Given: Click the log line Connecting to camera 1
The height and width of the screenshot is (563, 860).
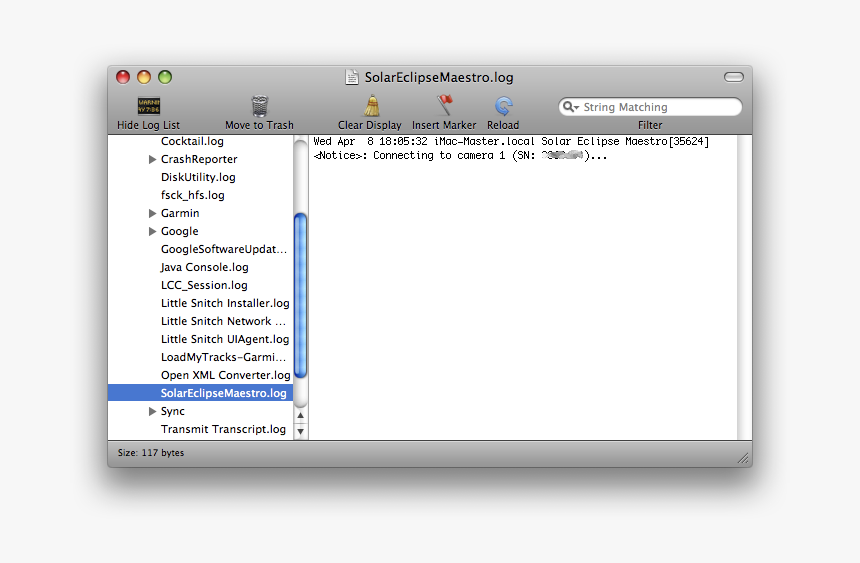Looking at the screenshot, I should (461, 155).
